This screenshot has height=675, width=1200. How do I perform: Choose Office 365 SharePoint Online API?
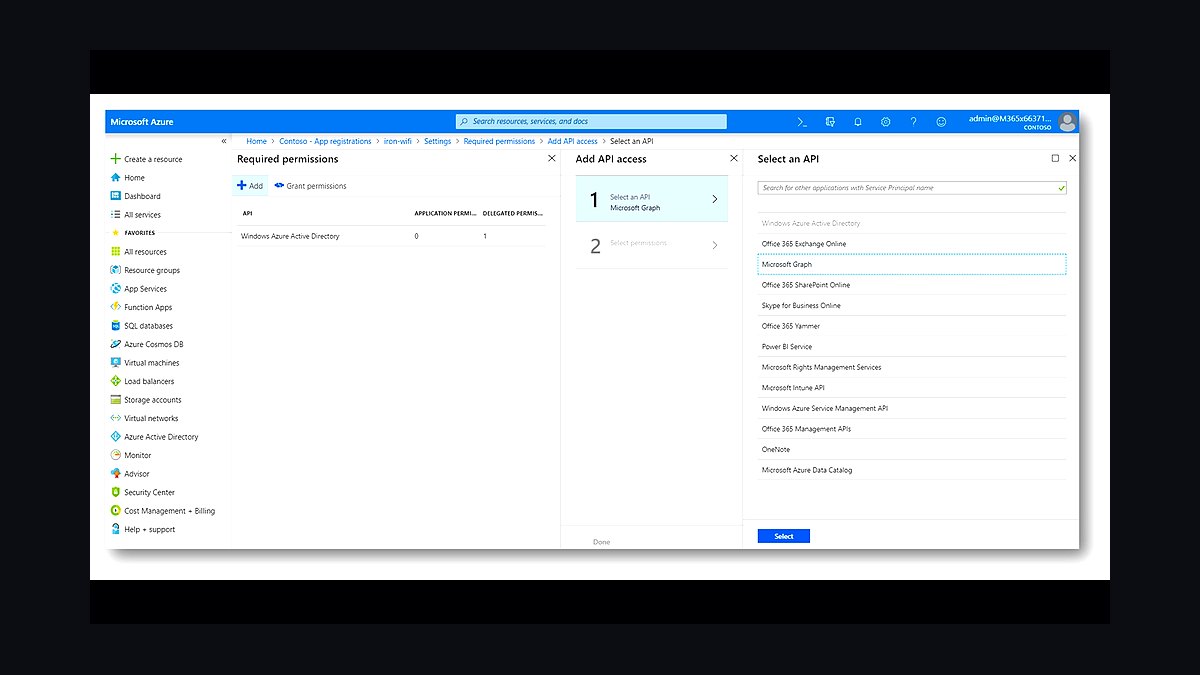pos(912,285)
